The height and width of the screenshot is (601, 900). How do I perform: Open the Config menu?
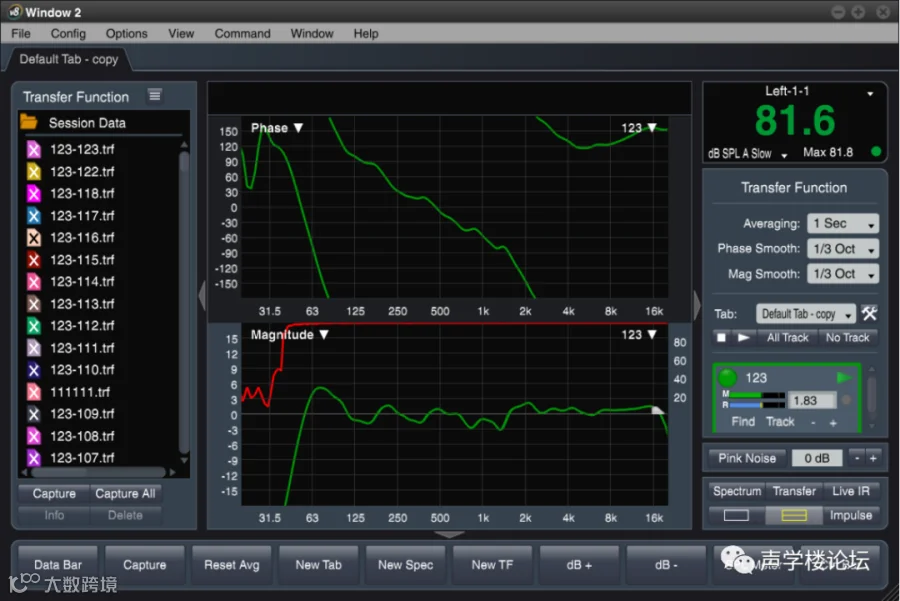pyautogui.click(x=68, y=33)
